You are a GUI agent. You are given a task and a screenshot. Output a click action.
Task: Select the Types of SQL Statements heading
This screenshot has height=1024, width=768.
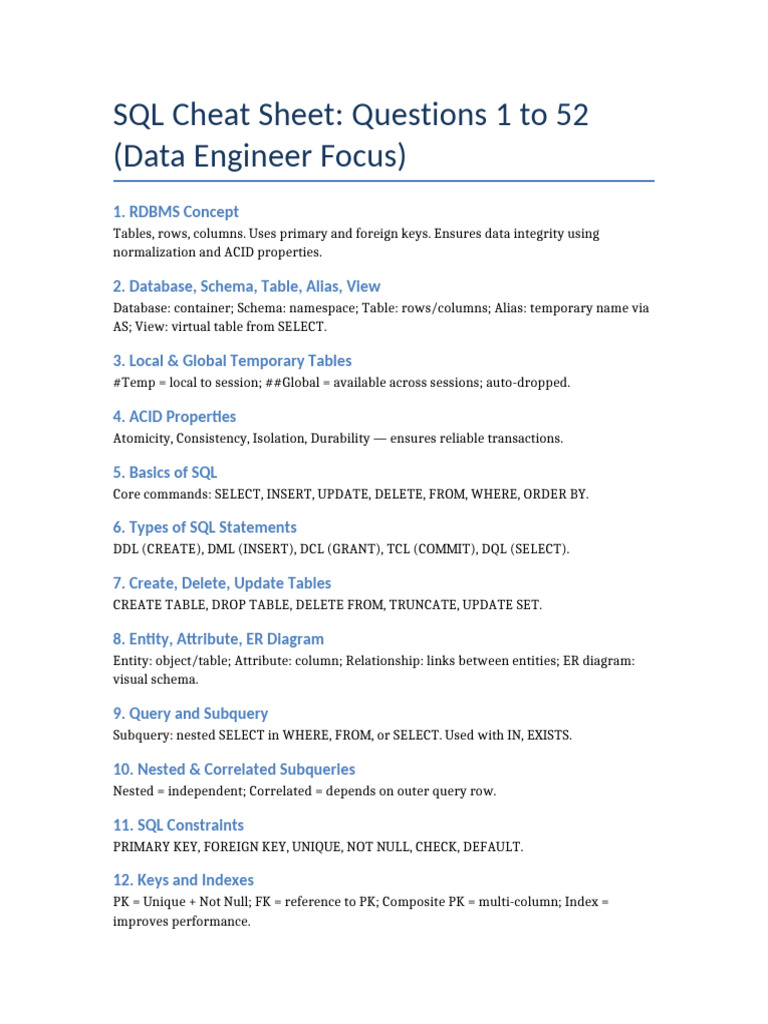click(204, 527)
